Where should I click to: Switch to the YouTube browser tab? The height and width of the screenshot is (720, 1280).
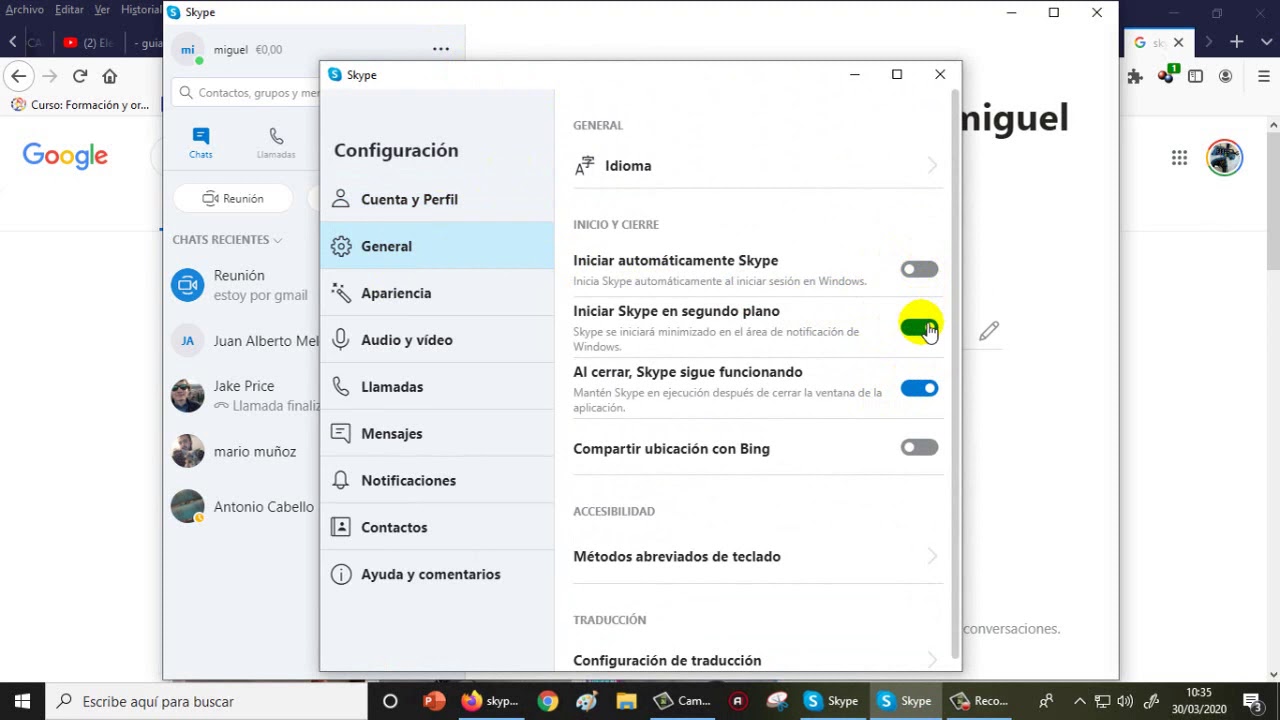coord(88,43)
